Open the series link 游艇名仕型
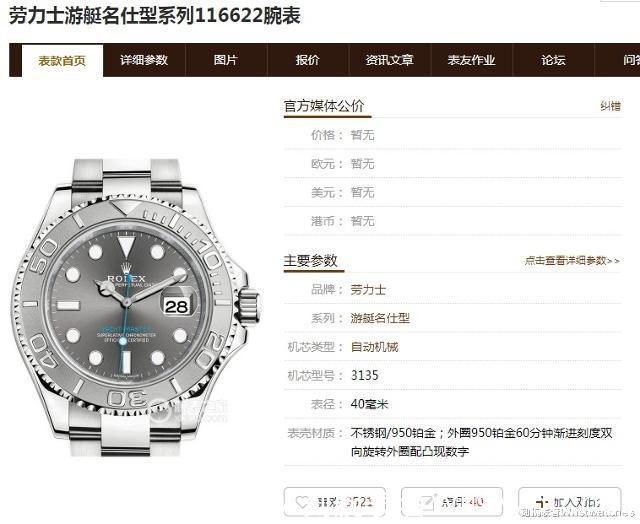Image resolution: width=640 pixels, height=524 pixels. [380, 318]
